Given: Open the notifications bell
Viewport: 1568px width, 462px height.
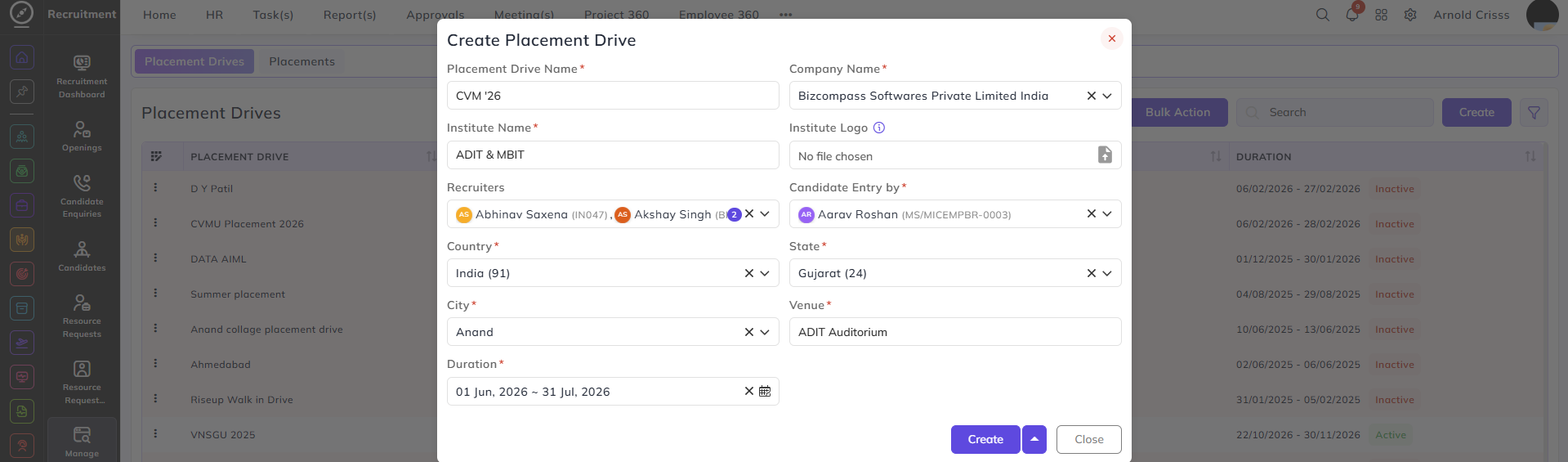Looking at the screenshot, I should pyautogui.click(x=1351, y=15).
